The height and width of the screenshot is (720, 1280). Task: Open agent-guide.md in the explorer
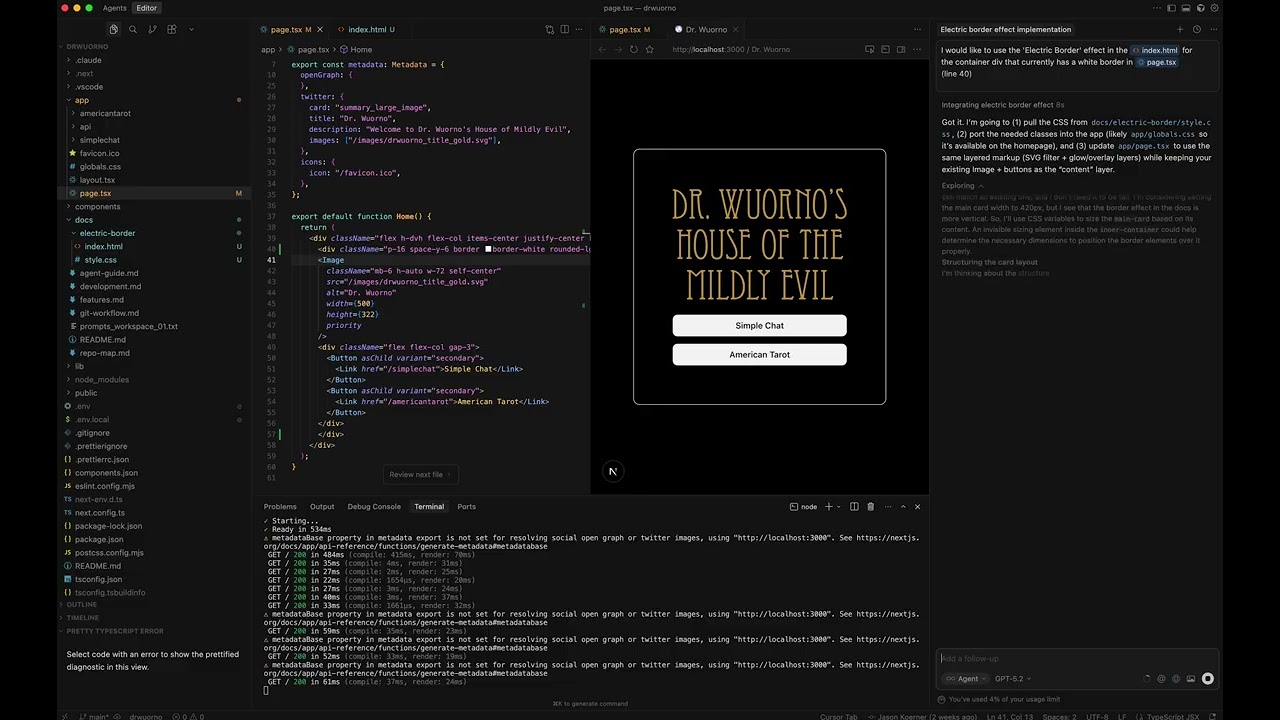point(109,273)
